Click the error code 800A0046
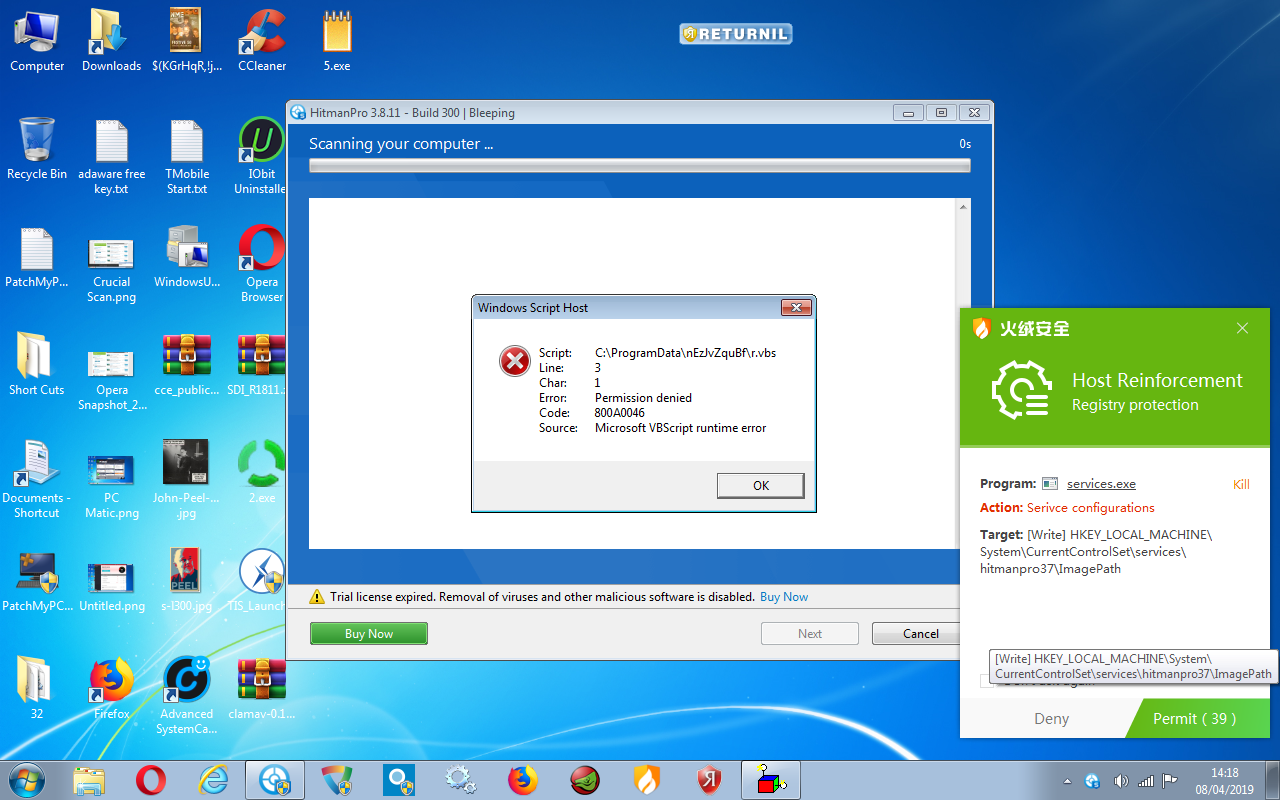The height and width of the screenshot is (800, 1280). (620, 413)
